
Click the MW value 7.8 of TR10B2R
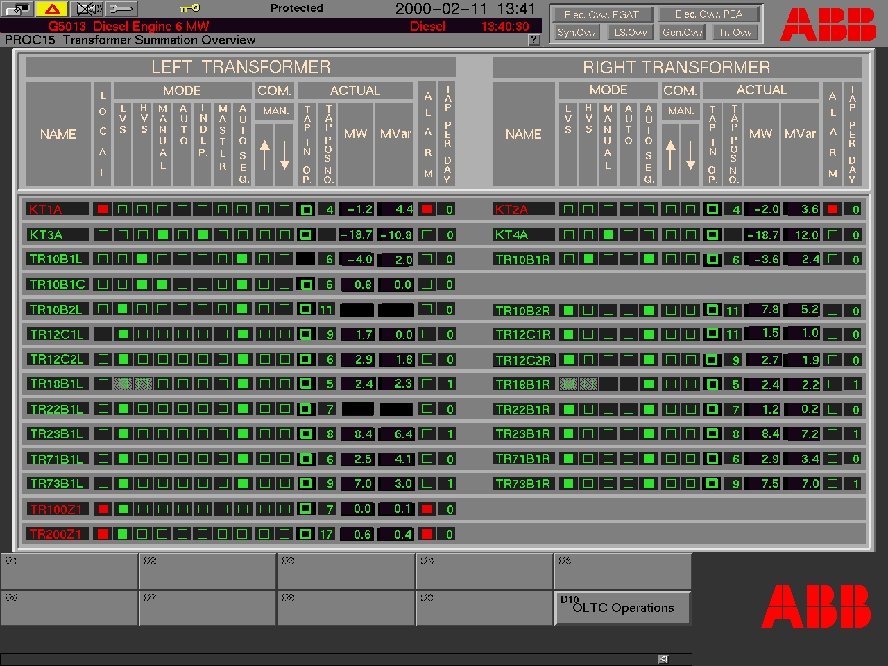pyautogui.click(x=762, y=310)
